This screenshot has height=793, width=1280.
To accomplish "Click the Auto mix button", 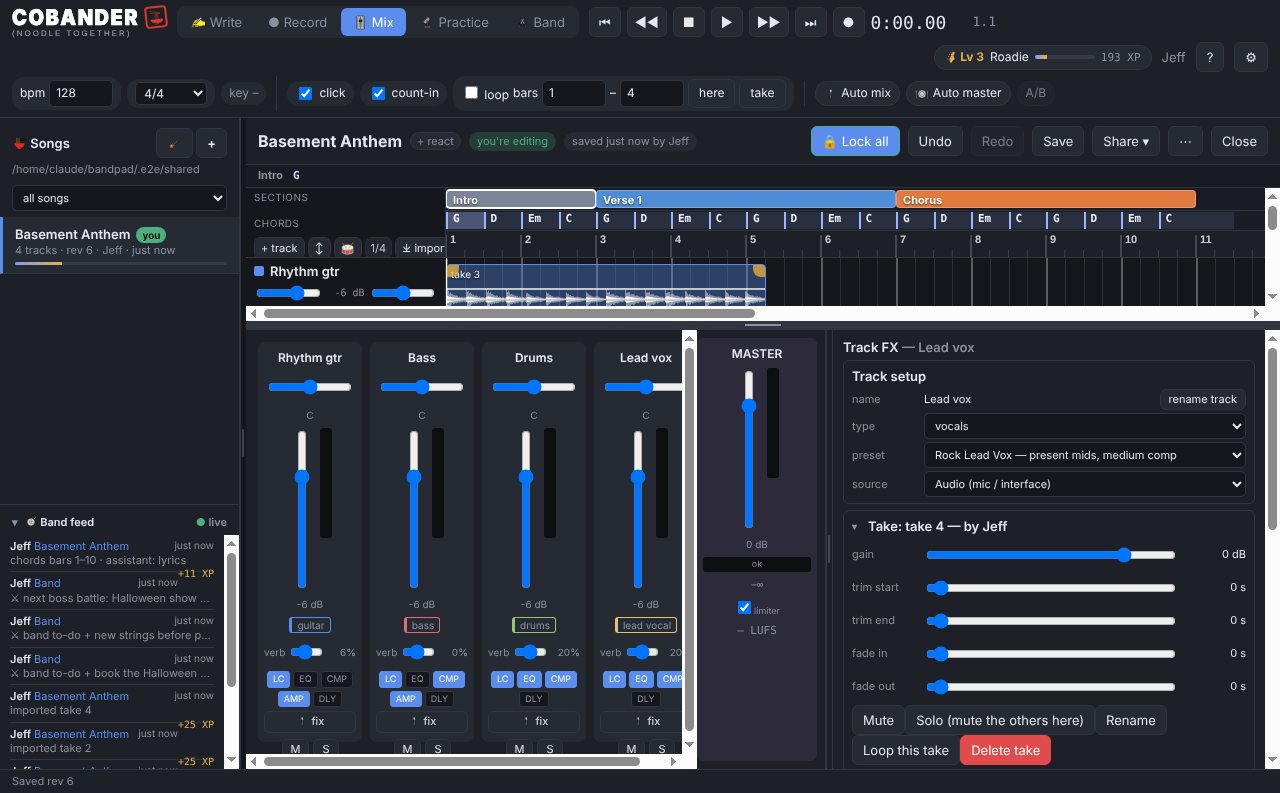I will 857,93.
